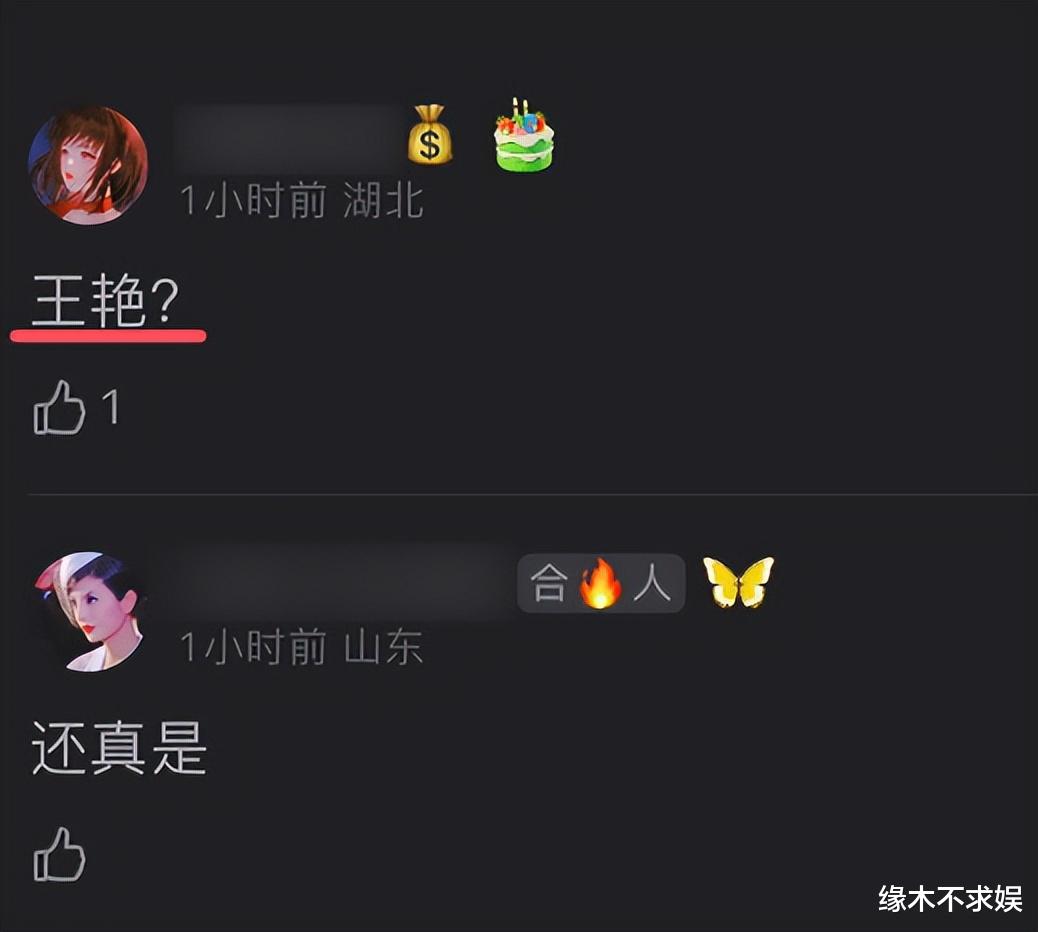
Task: Click the like count 1
Action: 111,407
